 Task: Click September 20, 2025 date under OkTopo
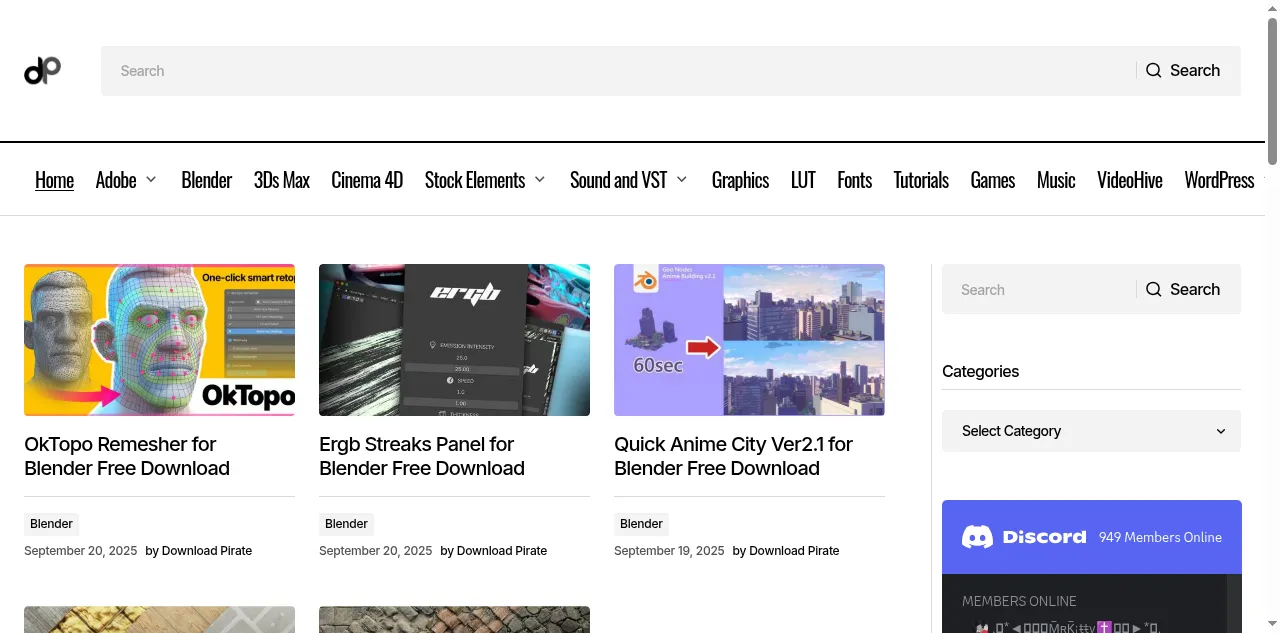point(81,551)
